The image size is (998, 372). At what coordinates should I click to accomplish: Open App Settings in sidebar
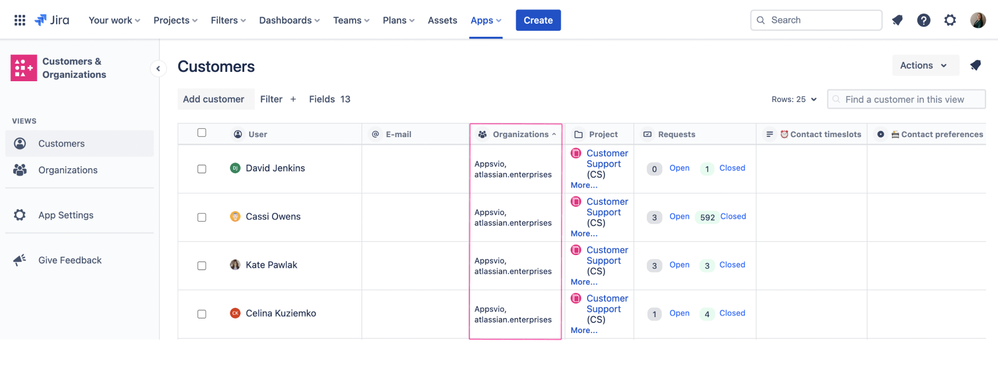(x=80, y=215)
